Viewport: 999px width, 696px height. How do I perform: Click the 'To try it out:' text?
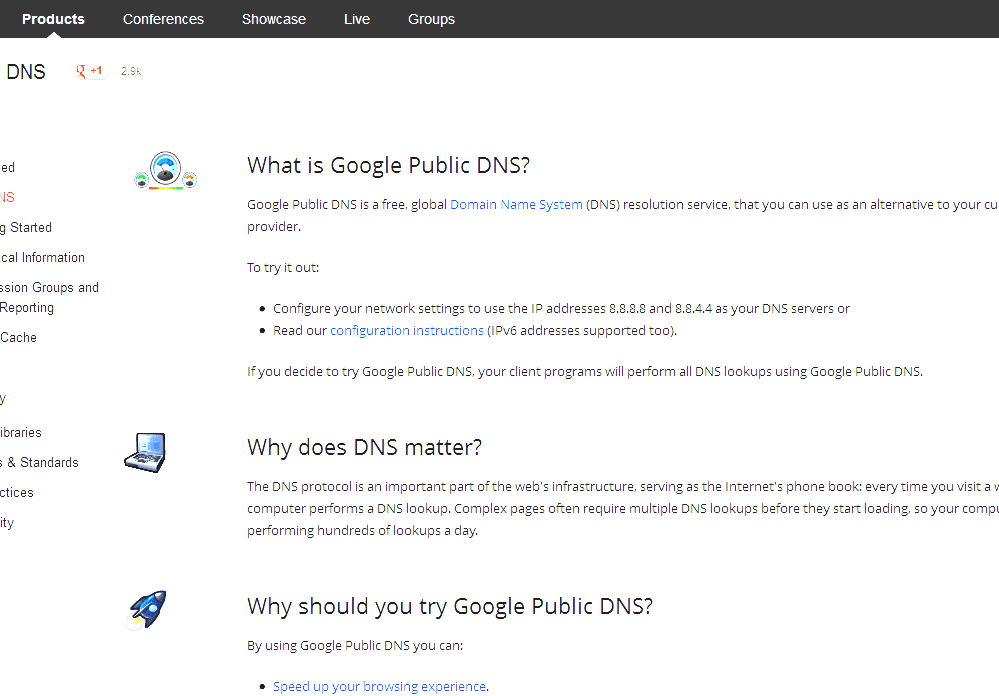point(283,268)
